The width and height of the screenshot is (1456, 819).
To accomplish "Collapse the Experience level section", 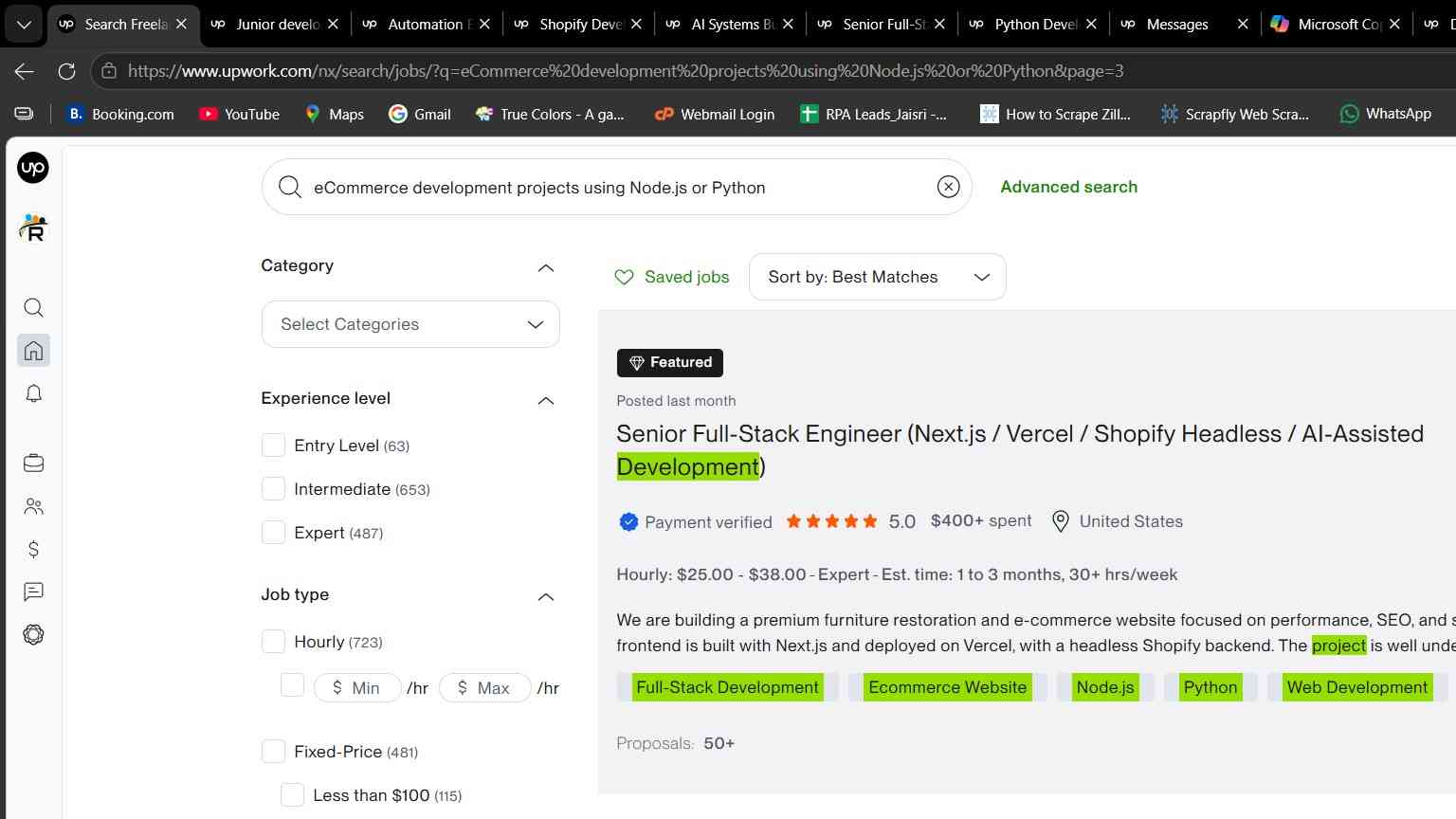I will point(545,400).
